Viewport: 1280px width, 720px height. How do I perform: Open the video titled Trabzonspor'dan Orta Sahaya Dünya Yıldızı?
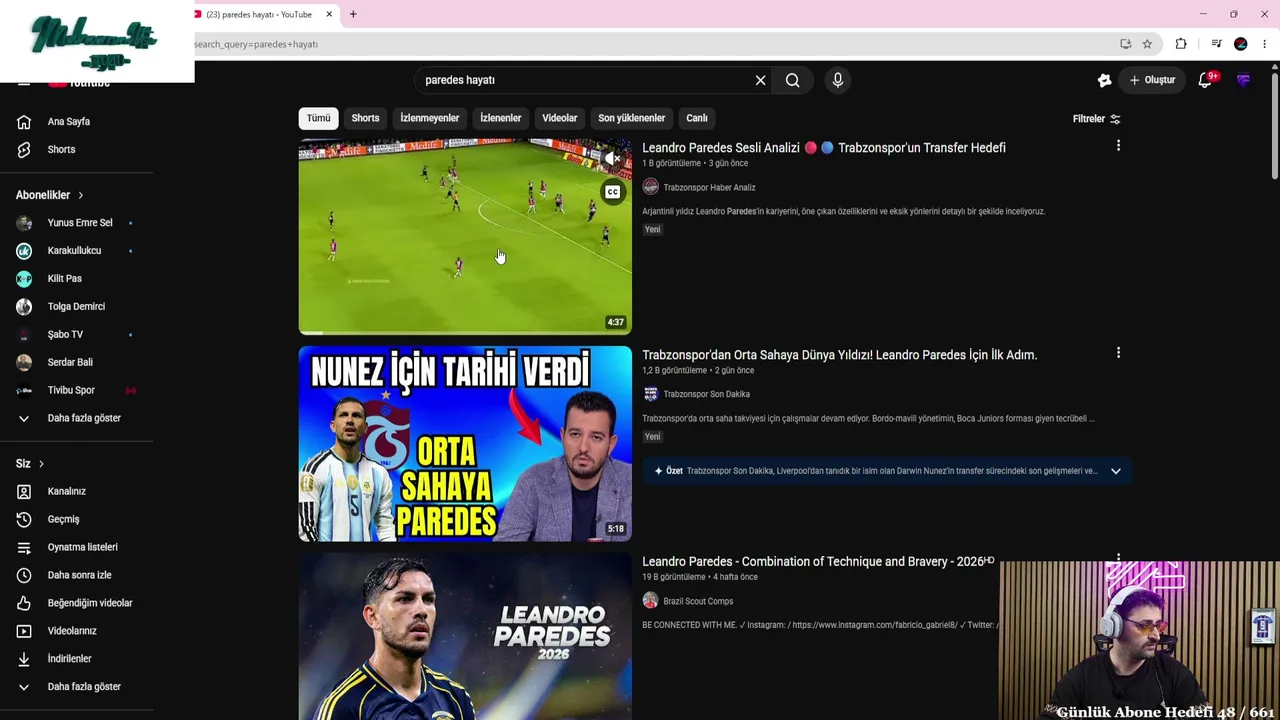click(x=840, y=355)
